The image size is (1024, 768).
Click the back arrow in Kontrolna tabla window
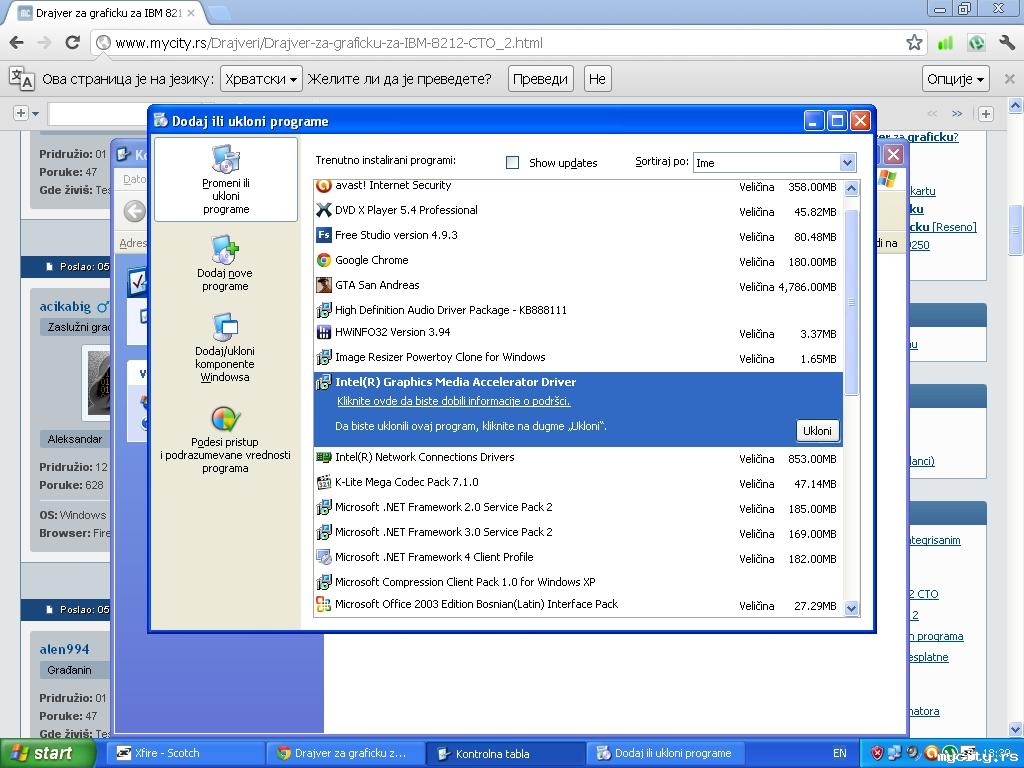(x=135, y=211)
